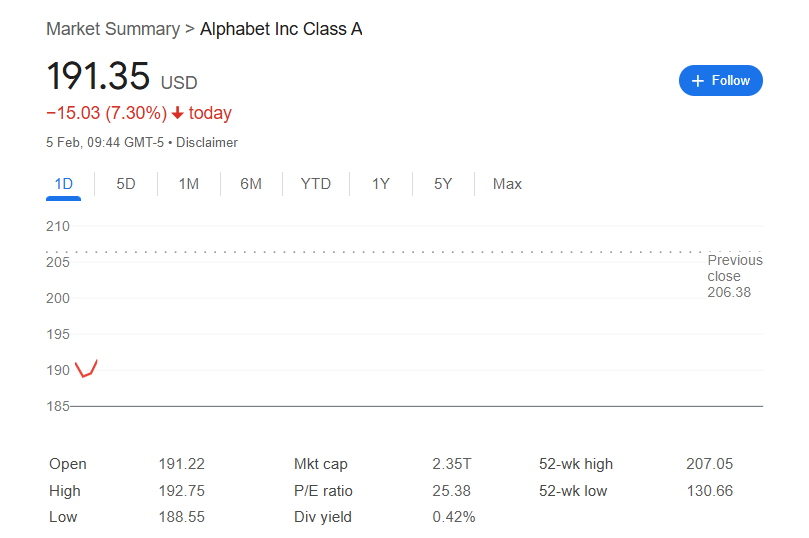The image size is (809, 538).
Task: Click the Follow button
Action: 720,81
